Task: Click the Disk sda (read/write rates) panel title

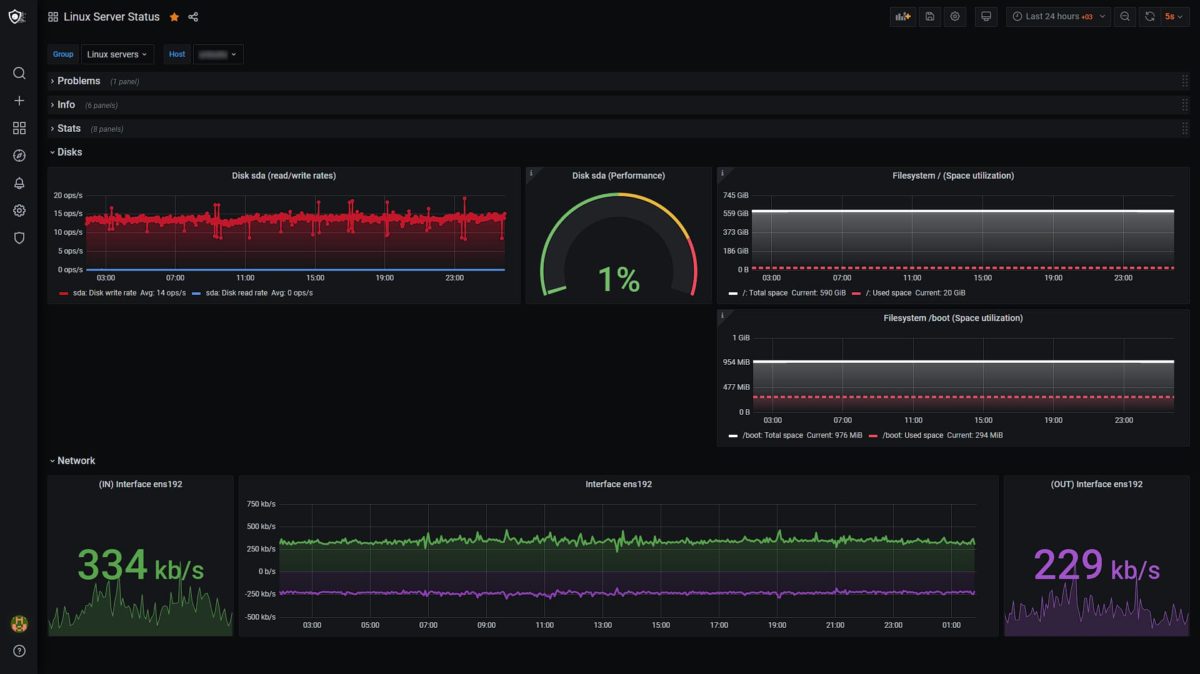Action: point(284,176)
